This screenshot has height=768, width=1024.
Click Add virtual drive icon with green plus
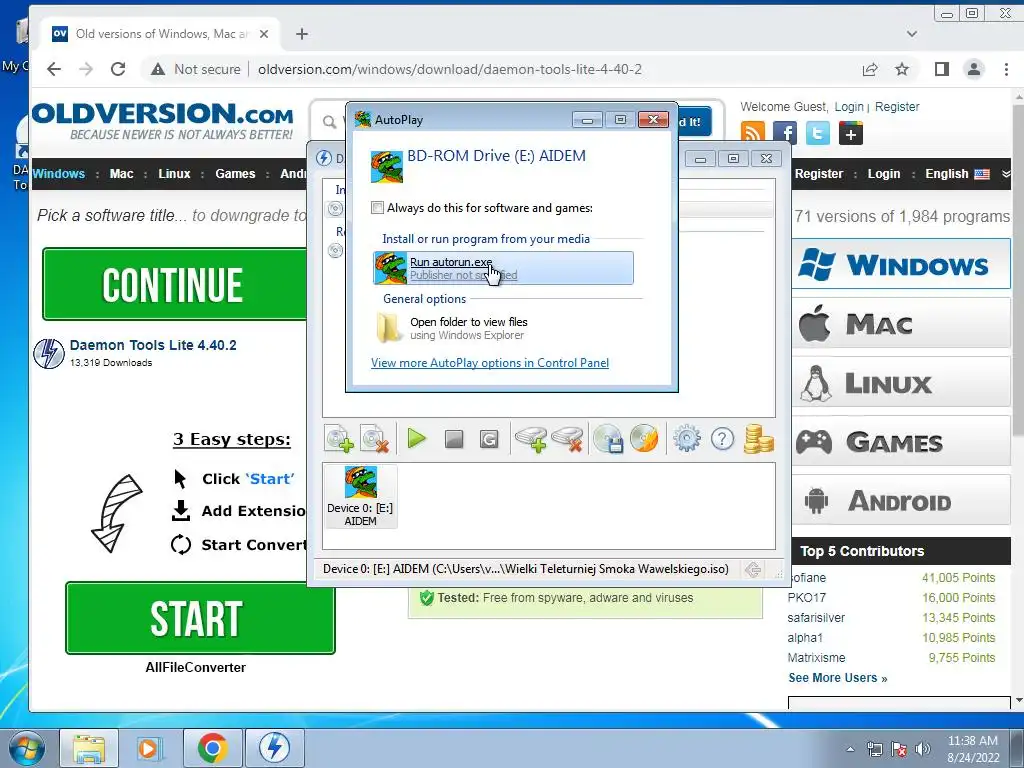pyautogui.click(x=530, y=439)
